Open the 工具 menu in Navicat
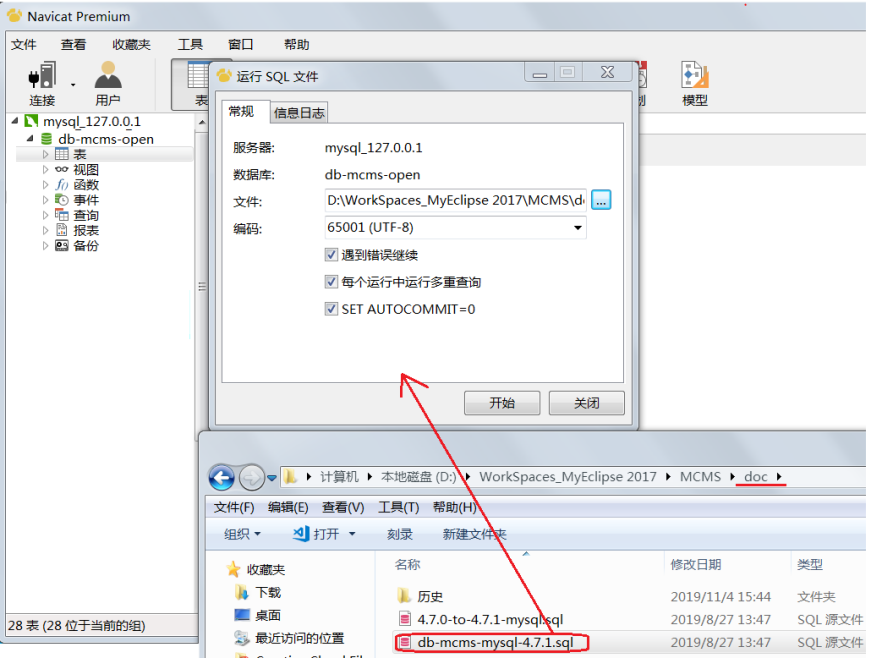Screen dimensions: 872x659 (x=190, y=44)
